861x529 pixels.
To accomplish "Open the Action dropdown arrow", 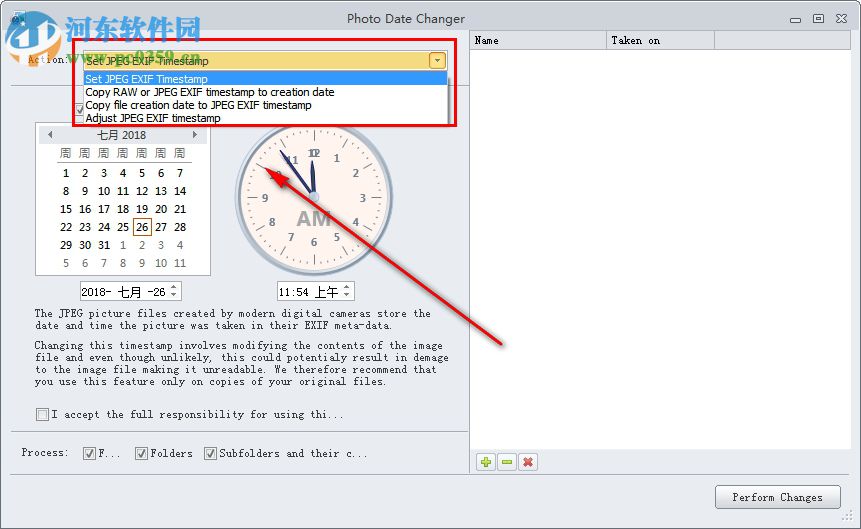I will [437, 60].
